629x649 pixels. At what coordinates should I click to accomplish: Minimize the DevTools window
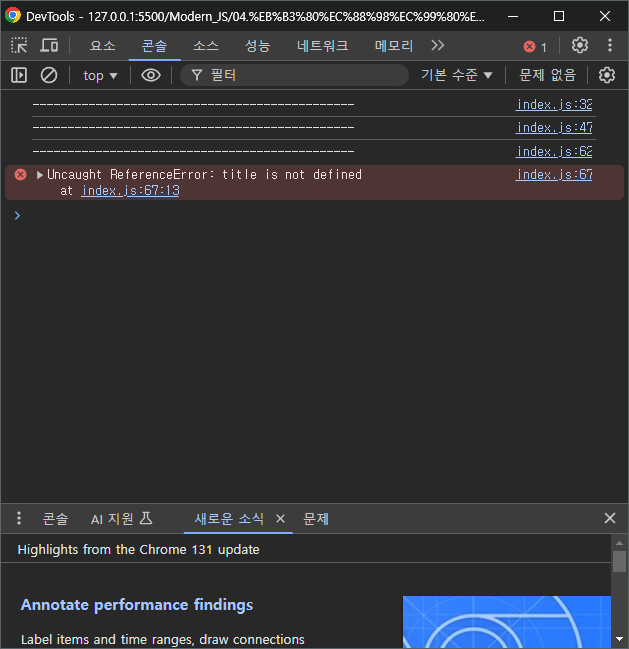tap(513, 17)
